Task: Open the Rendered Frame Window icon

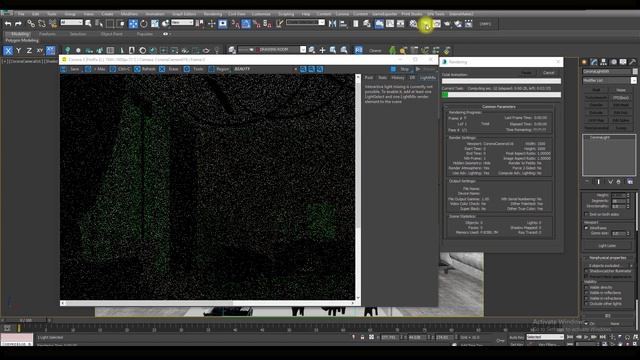Action: click(436, 24)
